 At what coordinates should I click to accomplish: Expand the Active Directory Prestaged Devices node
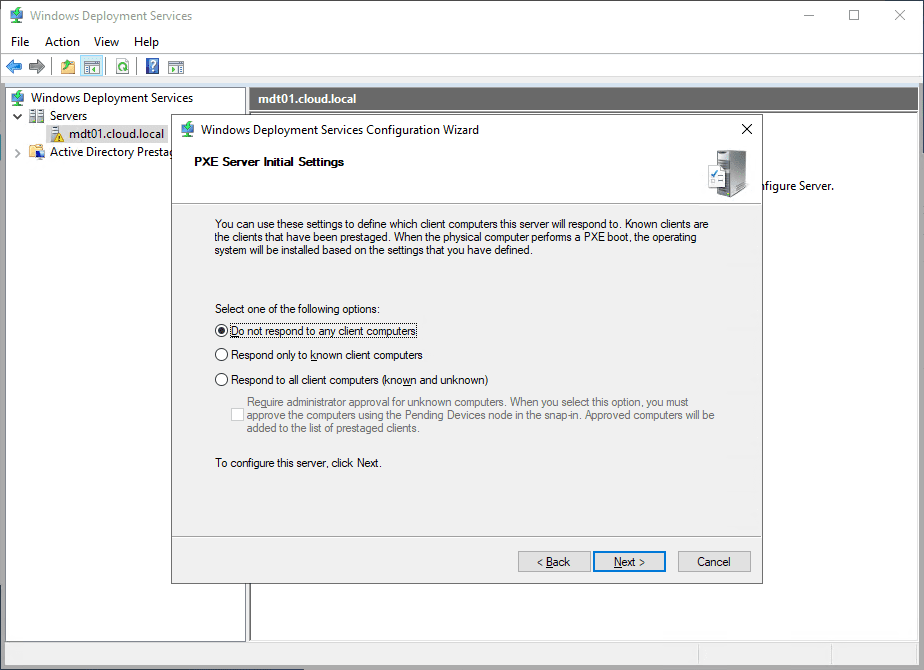(18, 153)
